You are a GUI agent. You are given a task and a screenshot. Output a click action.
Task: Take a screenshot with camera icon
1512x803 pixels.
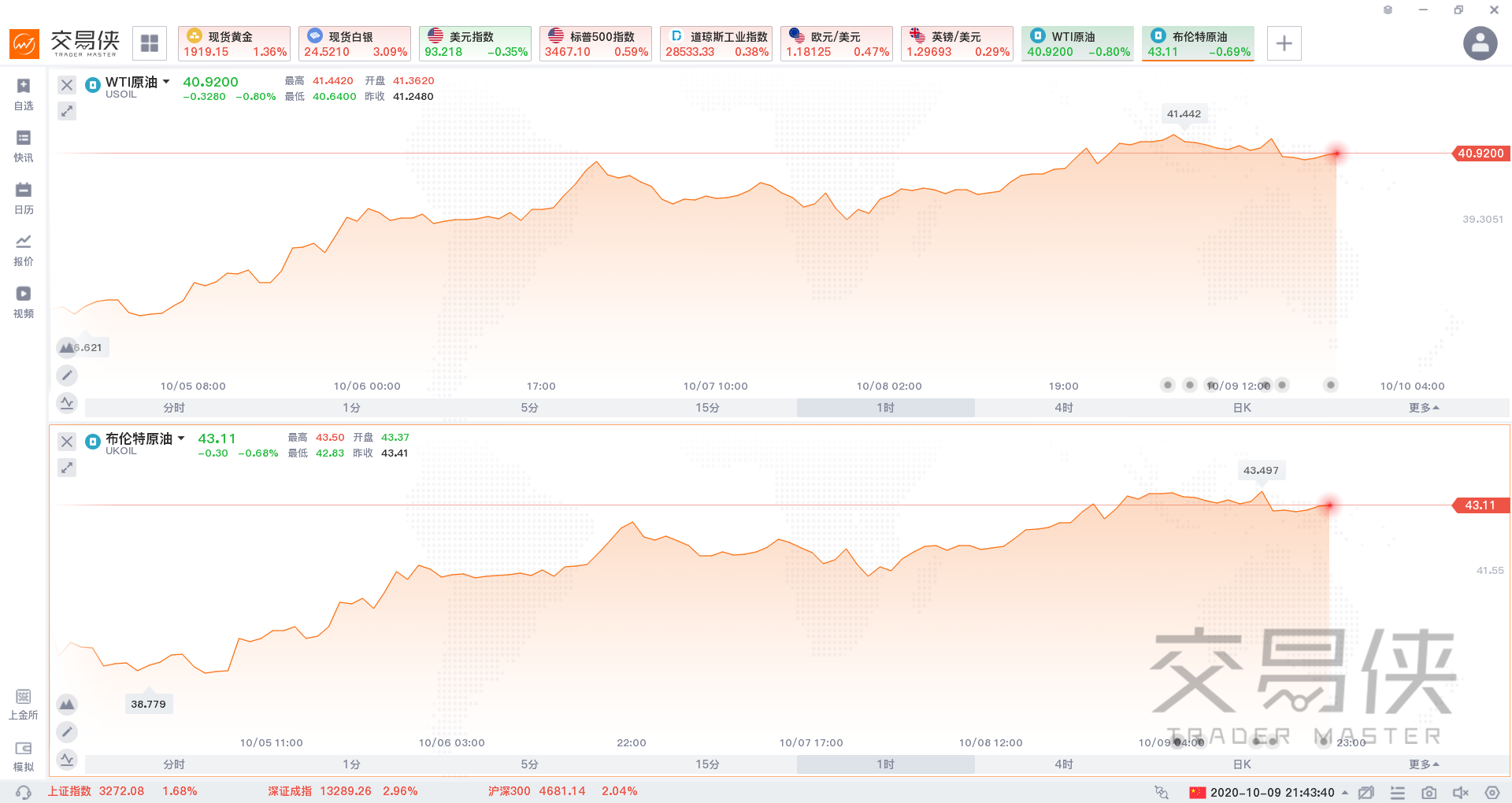(1429, 792)
